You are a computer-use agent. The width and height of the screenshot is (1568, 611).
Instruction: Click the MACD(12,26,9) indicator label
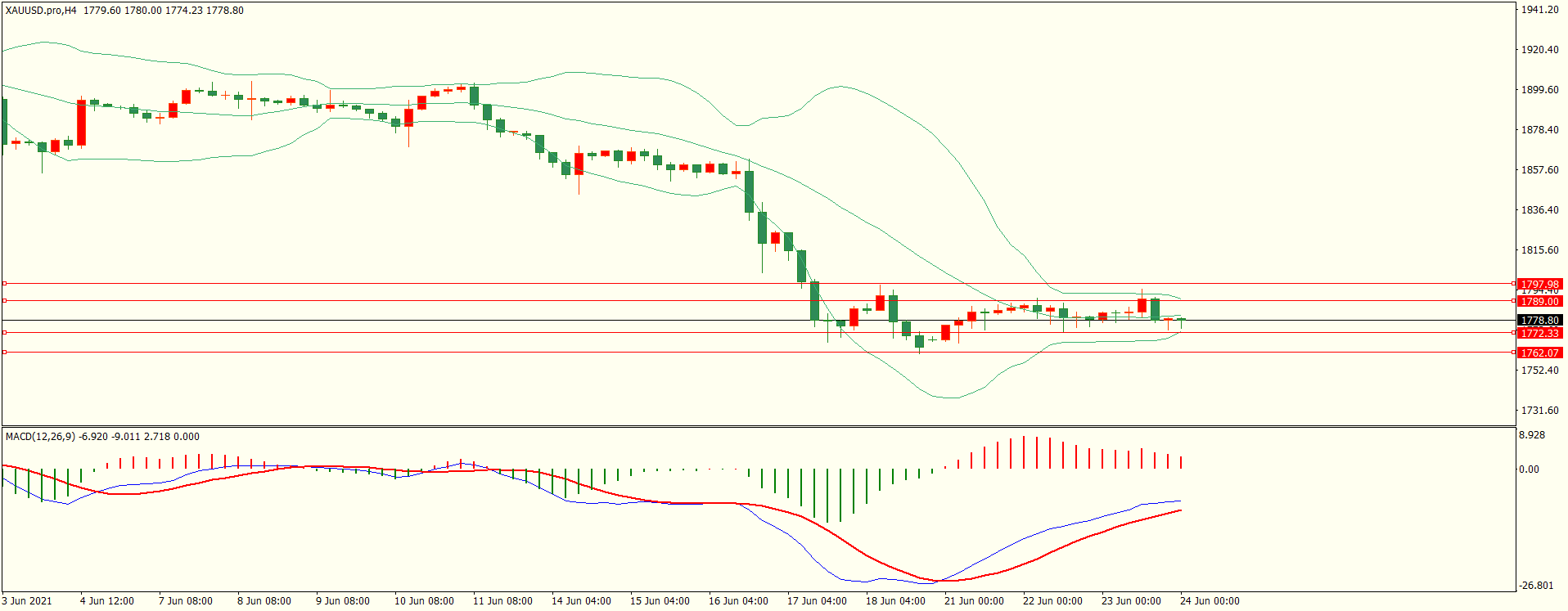40,437
